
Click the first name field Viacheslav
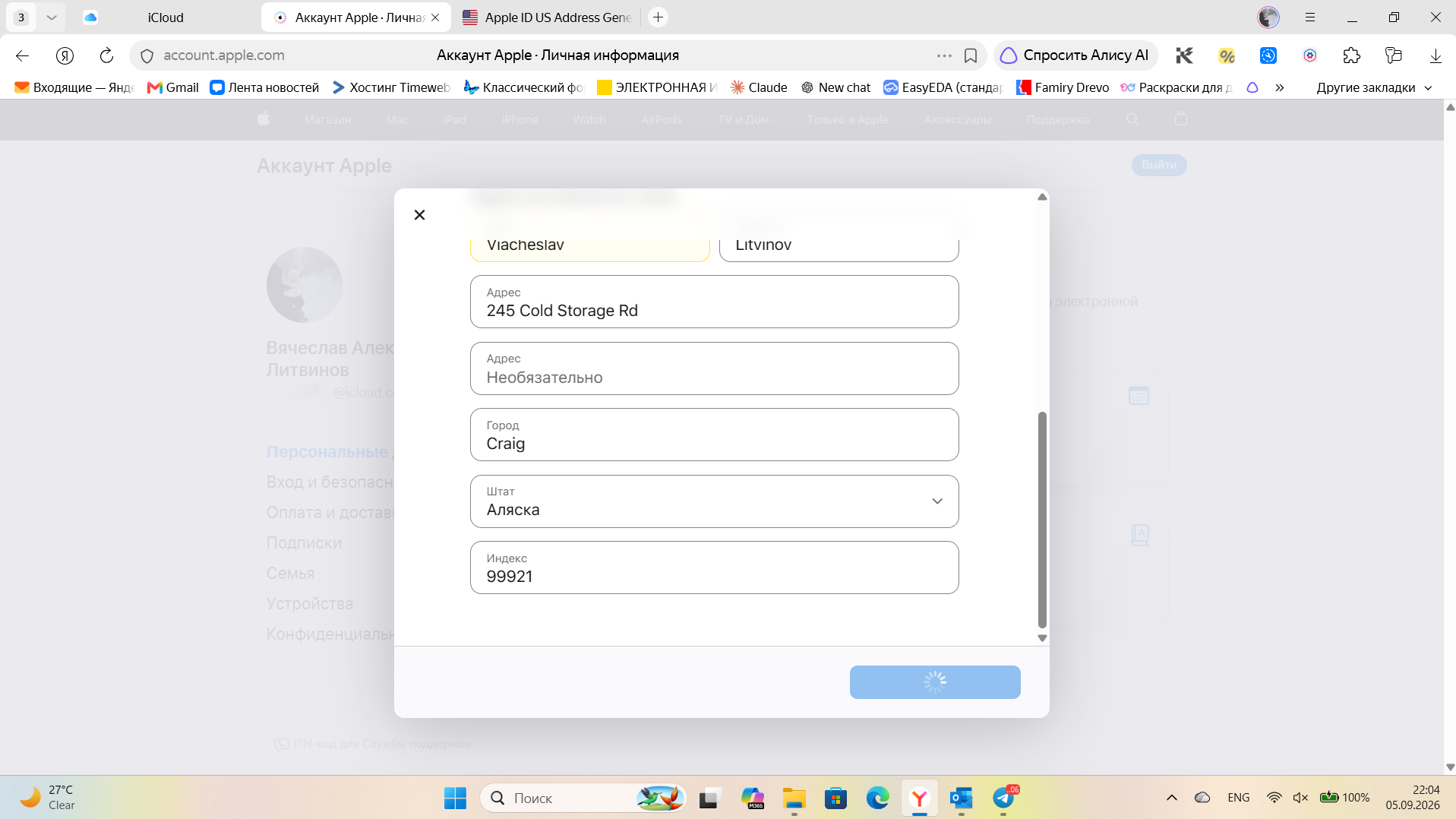[x=589, y=246]
